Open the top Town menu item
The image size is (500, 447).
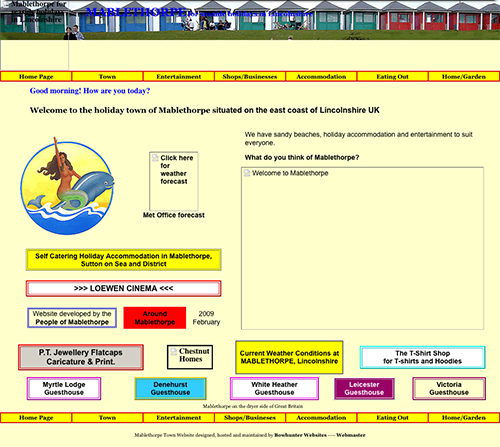point(107,76)
